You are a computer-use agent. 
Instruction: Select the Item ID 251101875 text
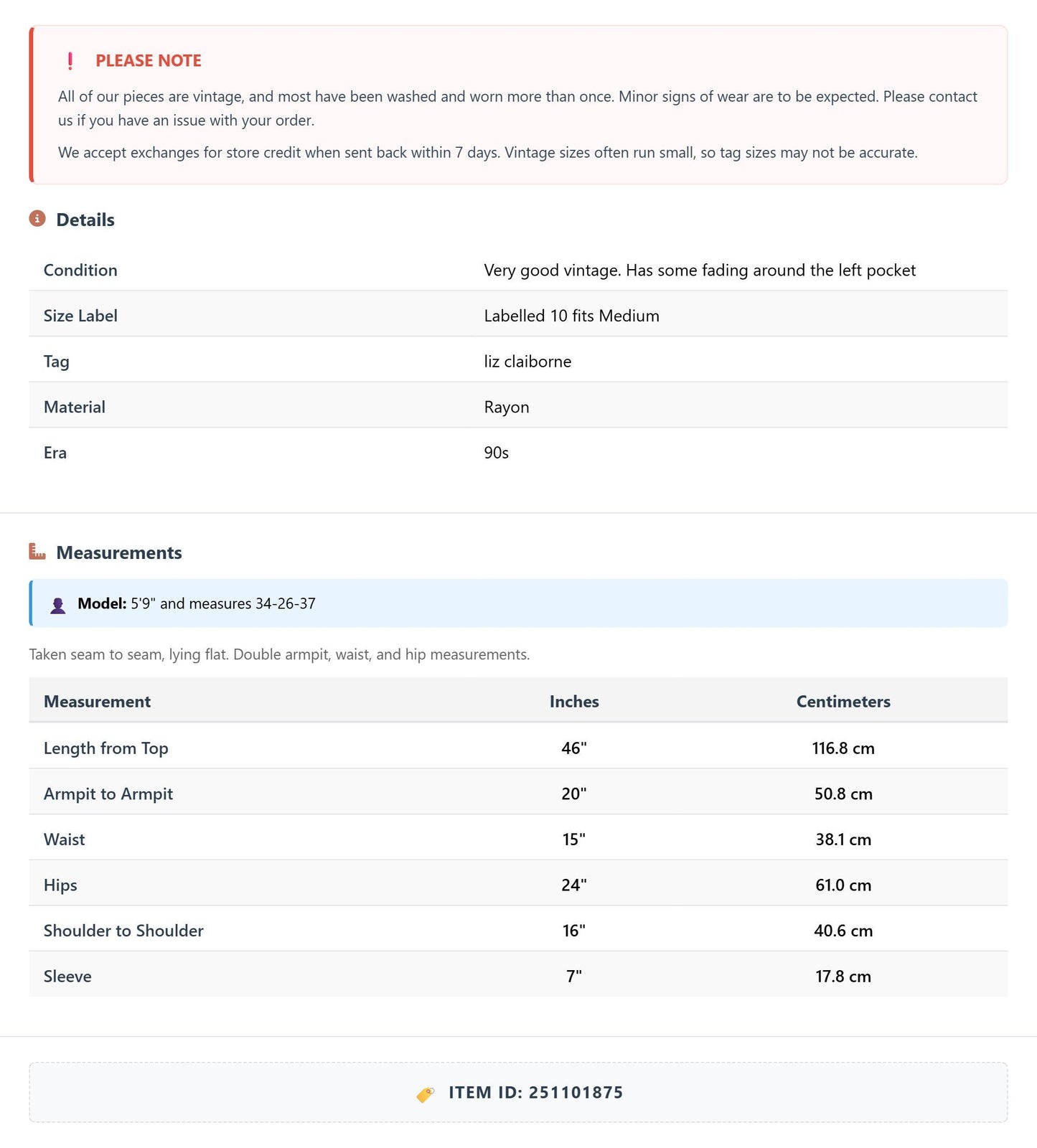coord(536,1093)
